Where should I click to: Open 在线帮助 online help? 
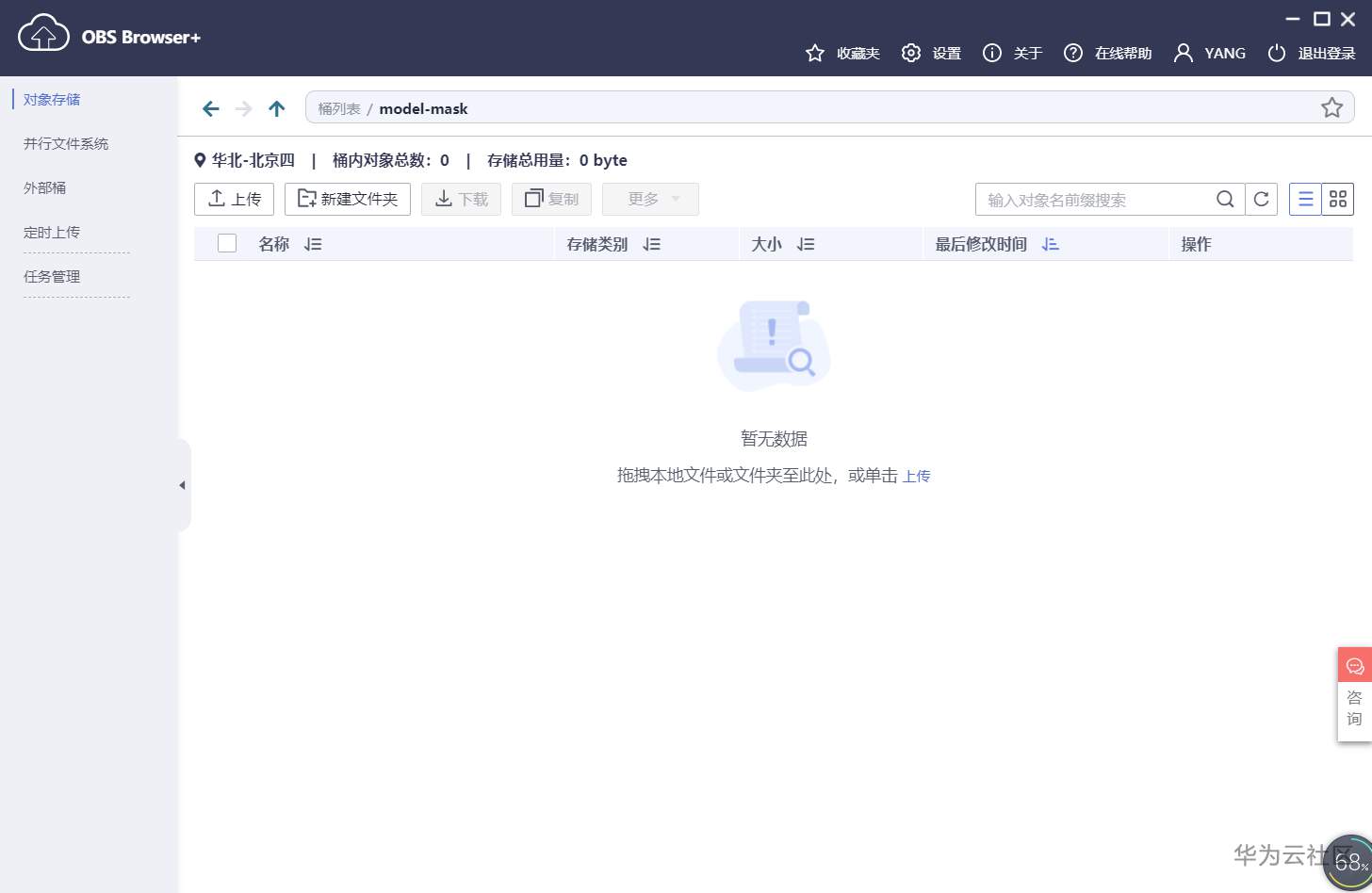[1107, 53]
